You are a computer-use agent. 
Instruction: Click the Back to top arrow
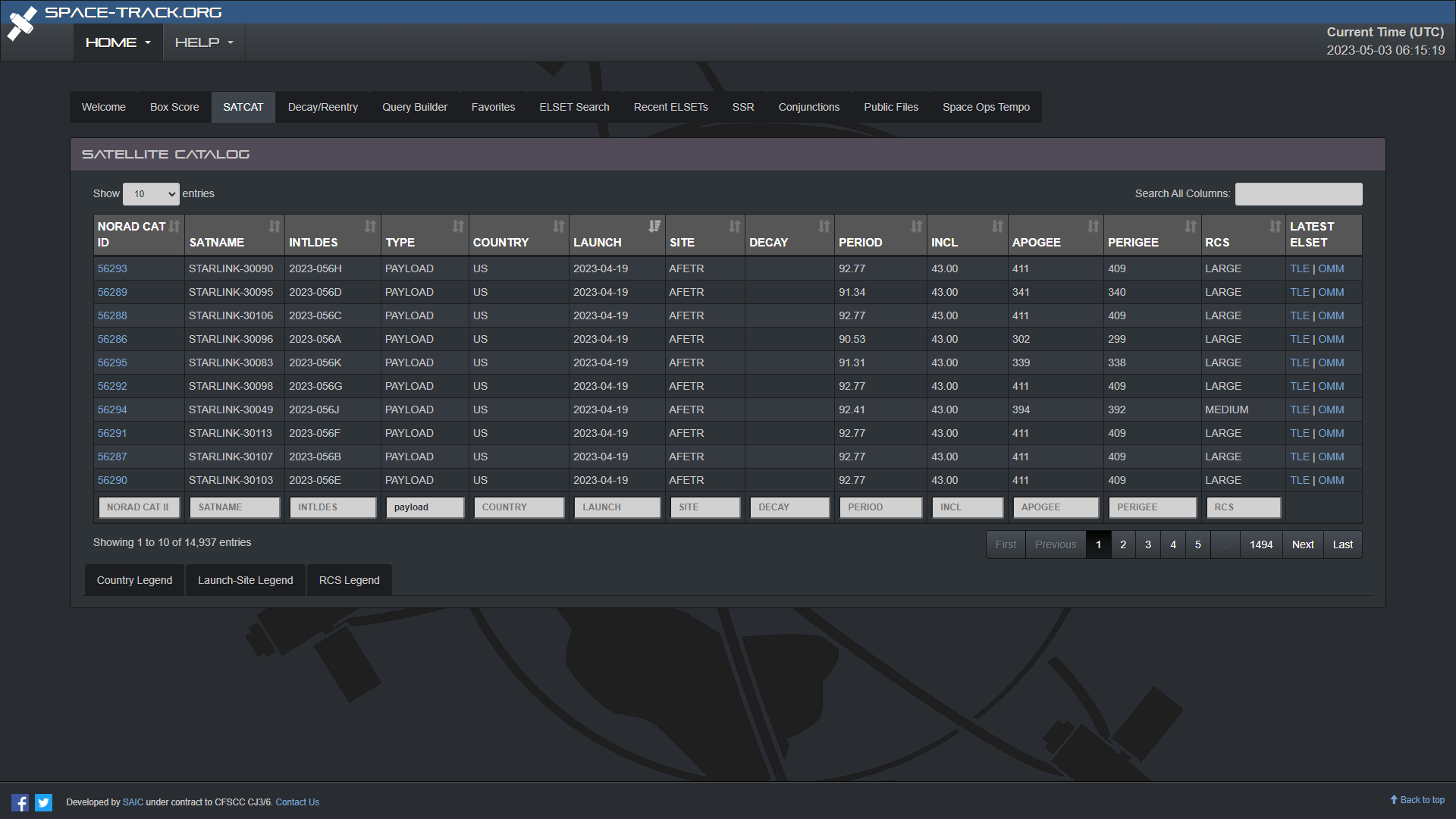[1394, 799]
